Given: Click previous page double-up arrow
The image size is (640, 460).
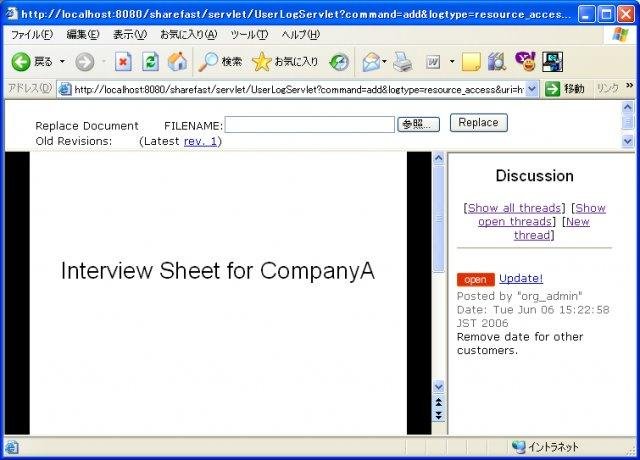Looking at the screenshot, I should point(438,402).
